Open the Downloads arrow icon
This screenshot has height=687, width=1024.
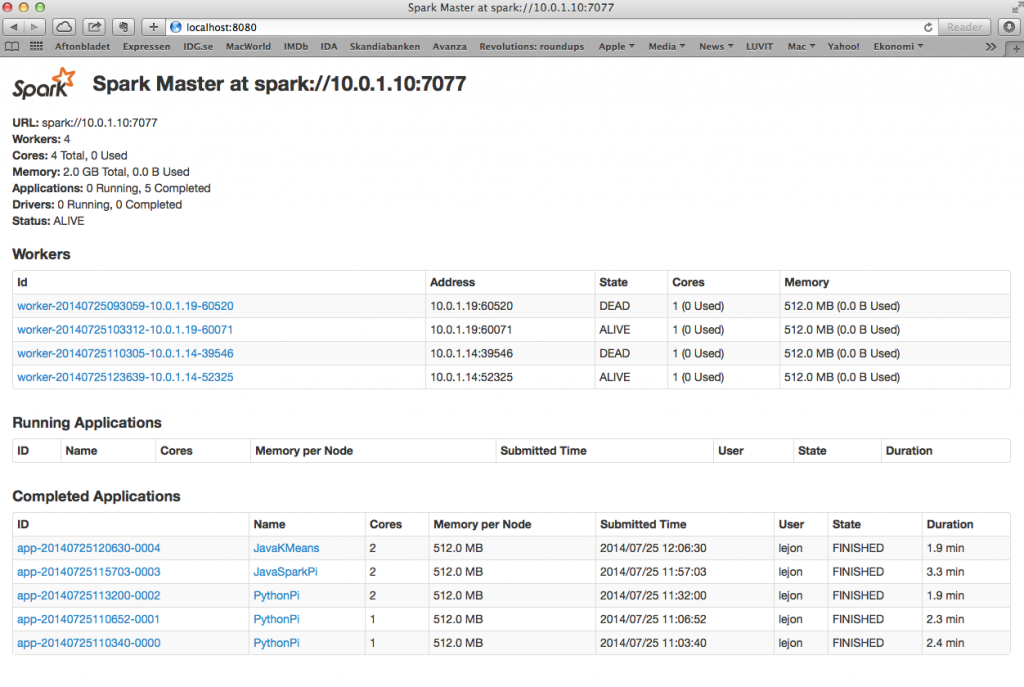point(1008,27)
